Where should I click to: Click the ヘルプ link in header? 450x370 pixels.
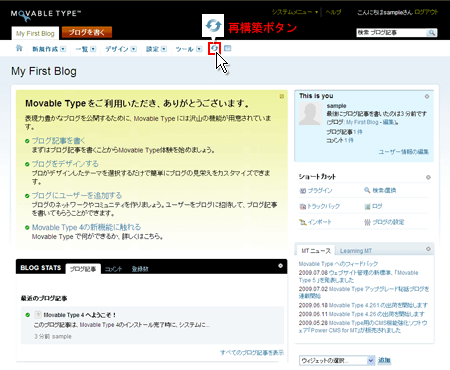pos(333,12)
